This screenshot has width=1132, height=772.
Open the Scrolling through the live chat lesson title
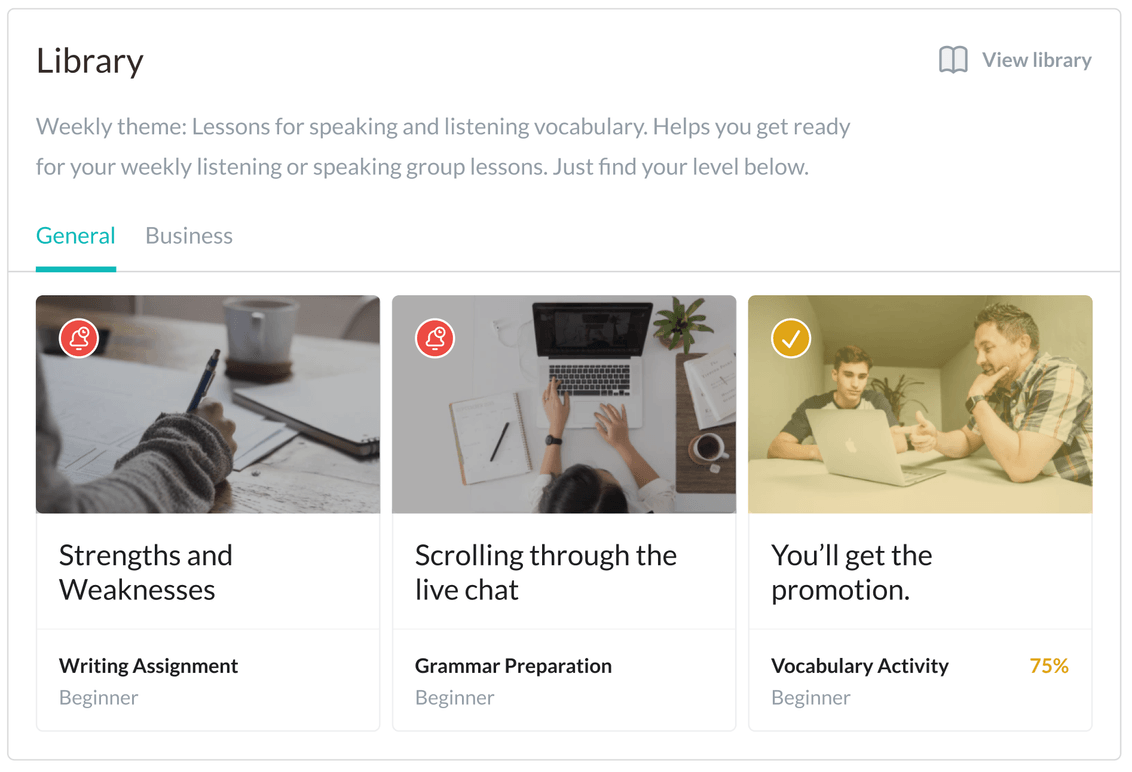[545, 571]
